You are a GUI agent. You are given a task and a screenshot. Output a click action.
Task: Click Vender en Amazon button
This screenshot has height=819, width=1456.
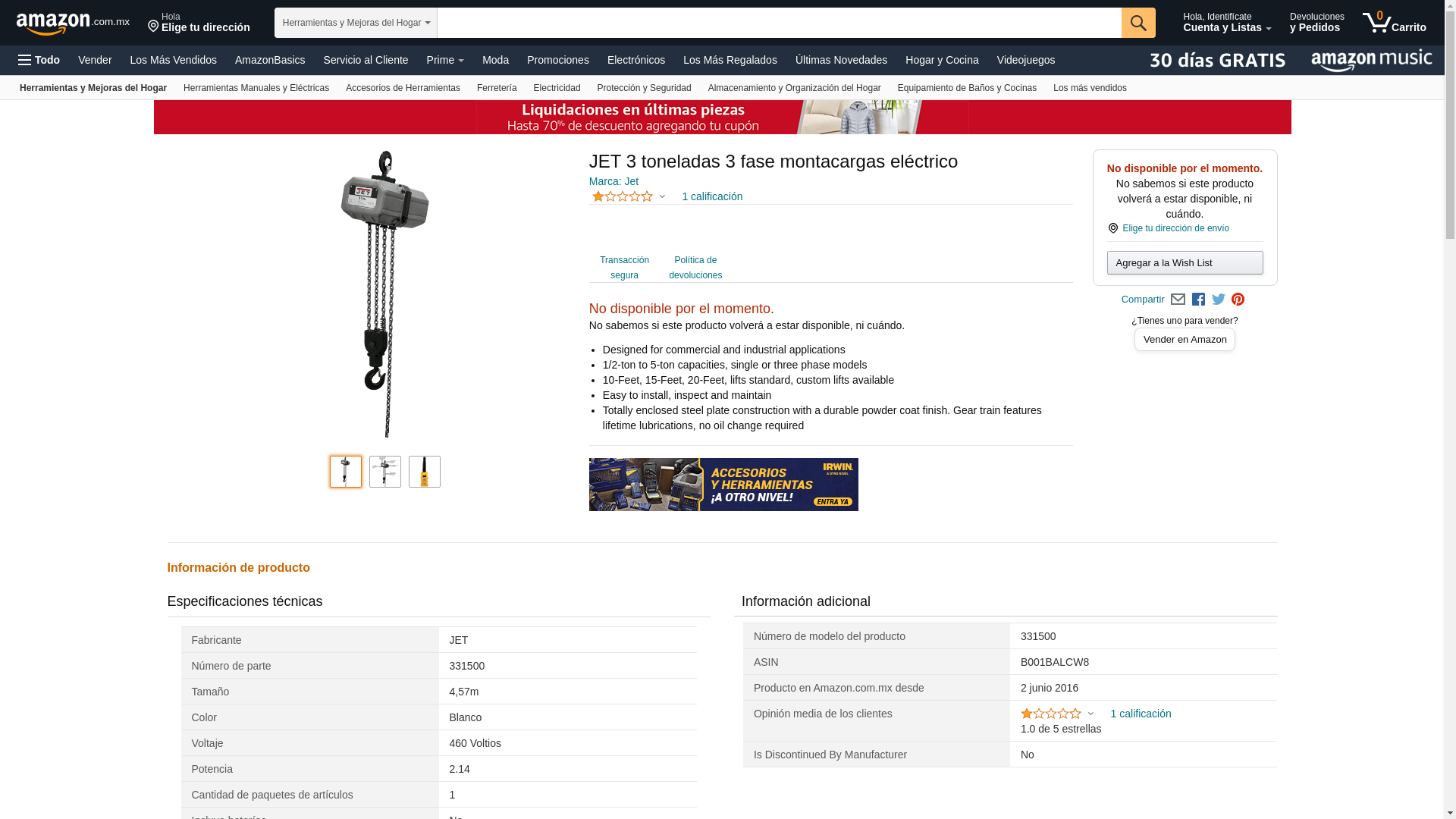(1185, 340)
